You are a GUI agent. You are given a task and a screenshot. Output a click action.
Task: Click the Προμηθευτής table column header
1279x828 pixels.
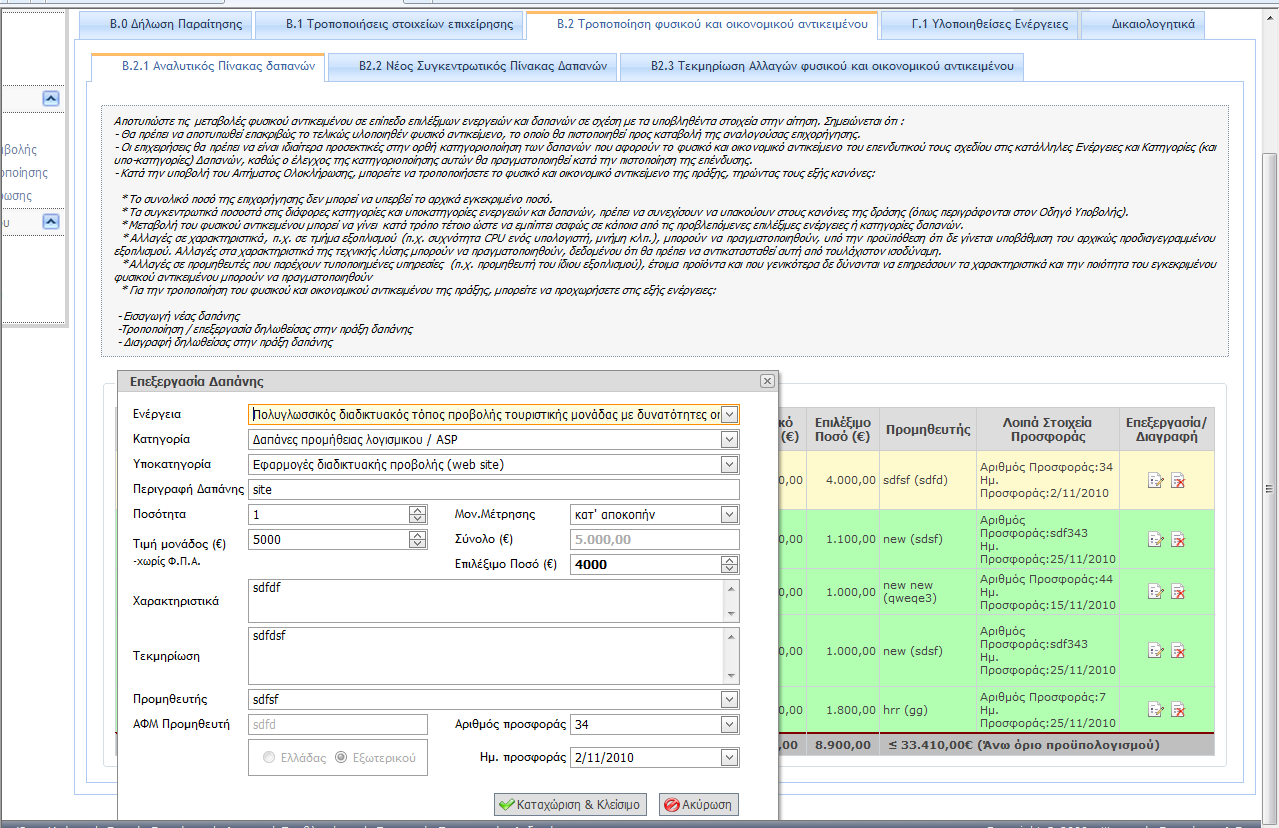tap(927, 429)
